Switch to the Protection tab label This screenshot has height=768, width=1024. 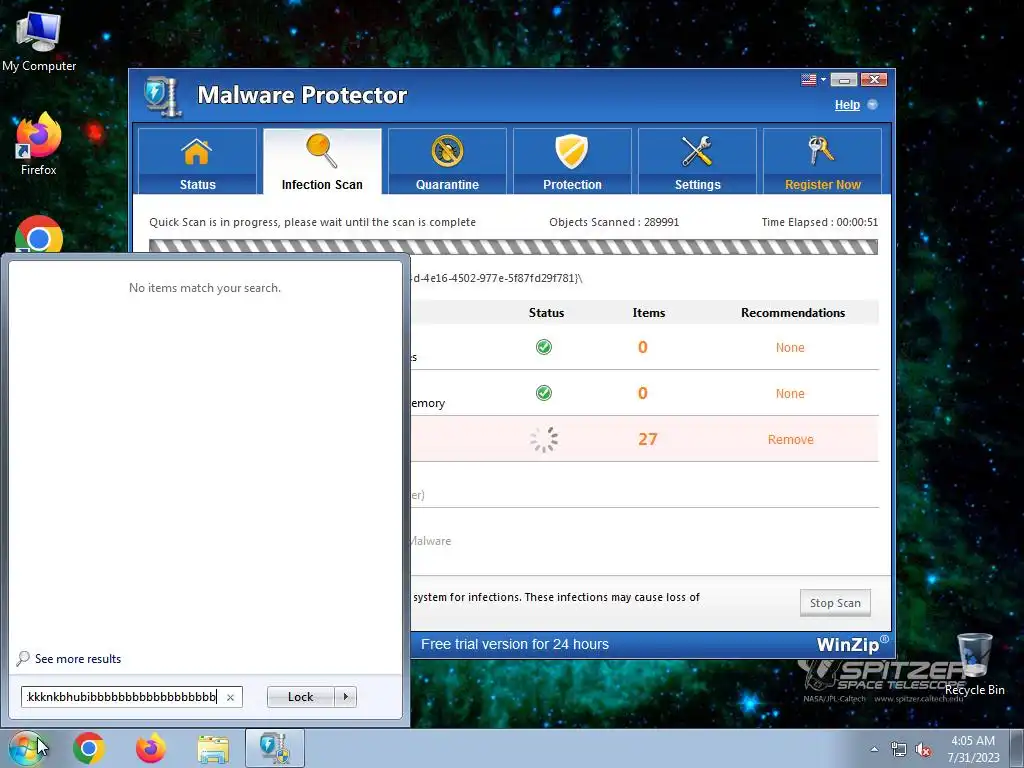572,185
